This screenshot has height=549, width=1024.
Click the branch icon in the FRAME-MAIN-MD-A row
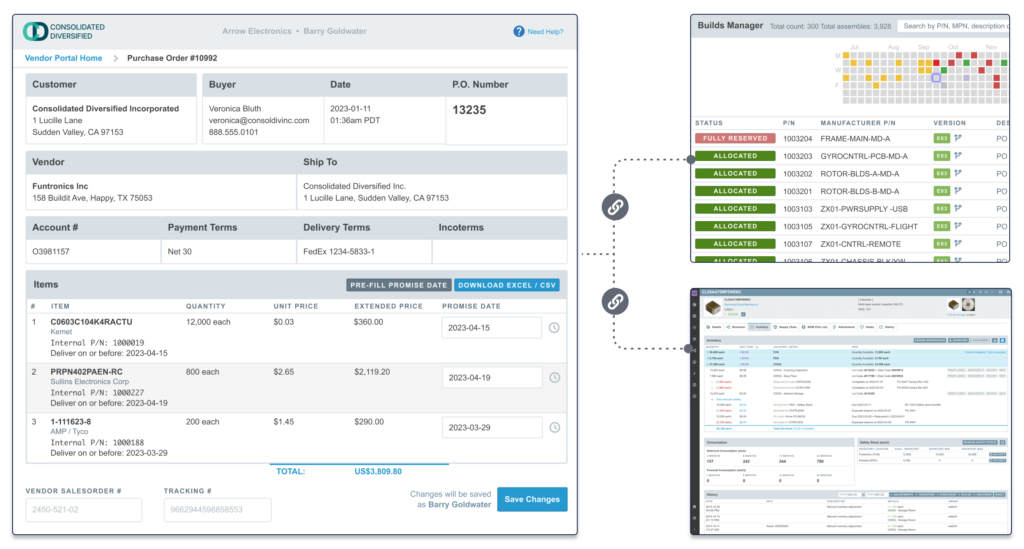click(958, 138)
